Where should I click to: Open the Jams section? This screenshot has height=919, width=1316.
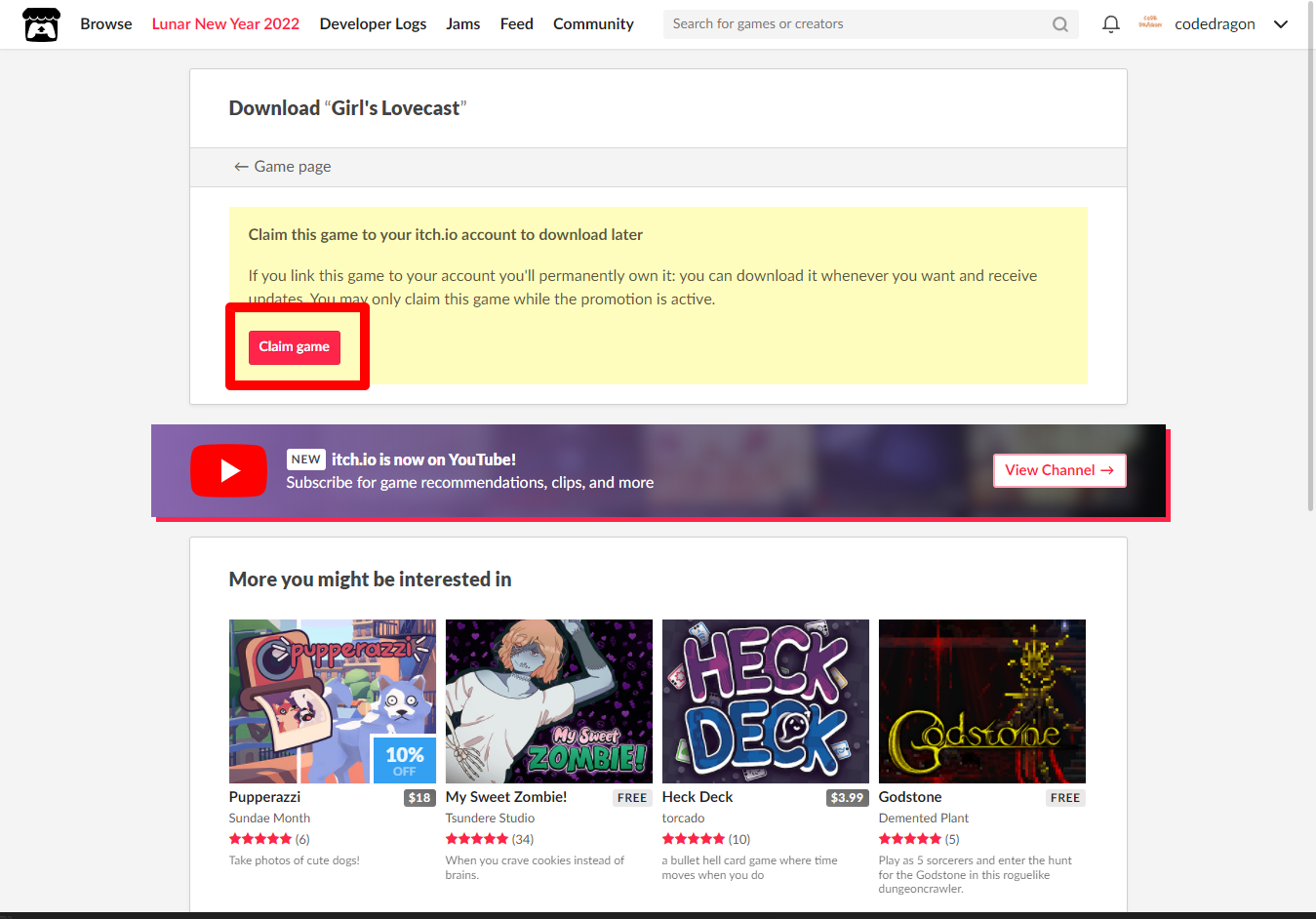click(463, 24)
